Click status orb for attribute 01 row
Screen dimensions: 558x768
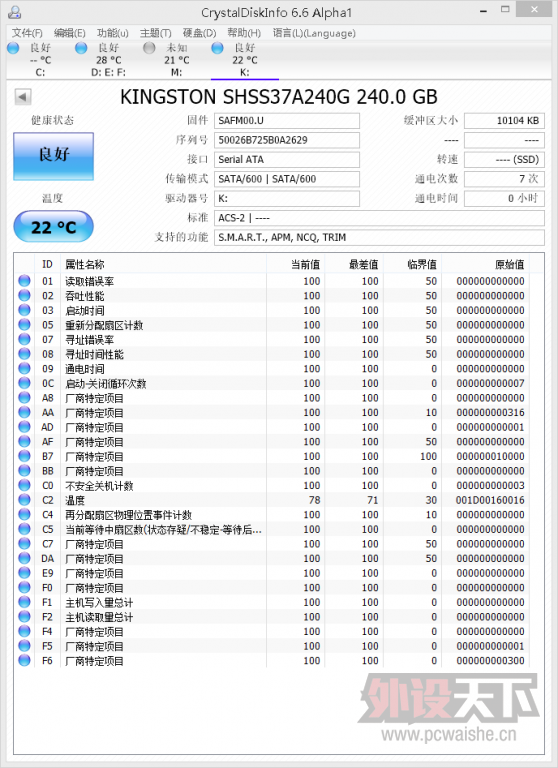pos(24,281)
